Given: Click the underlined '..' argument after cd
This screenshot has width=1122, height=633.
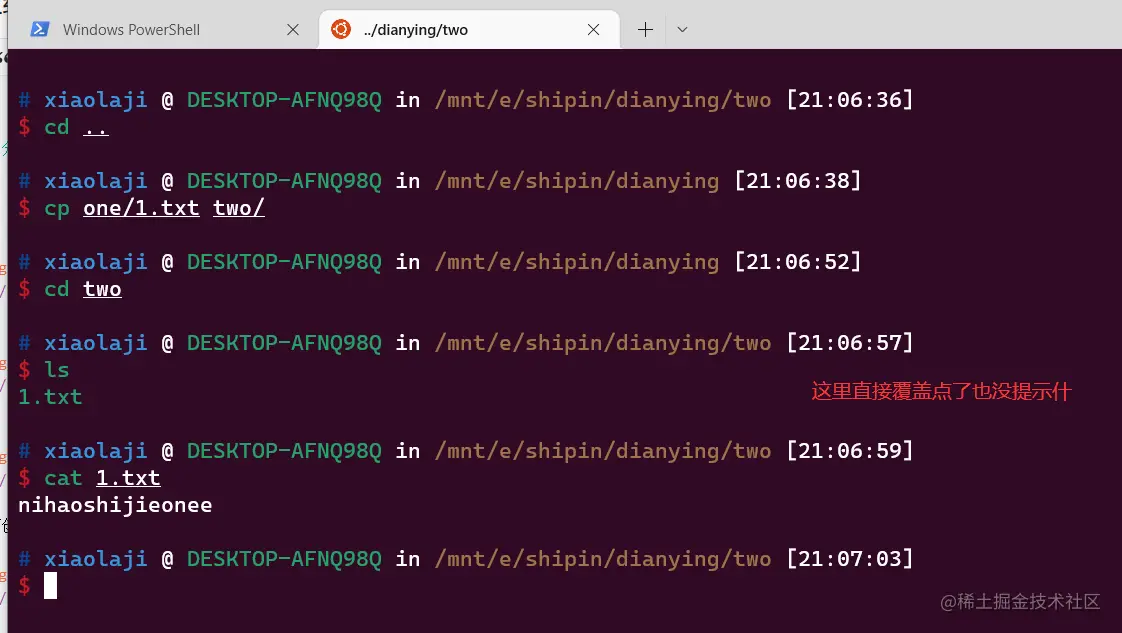Looking at the screenshot, I should pyautogui.click(x=96, y=128).
